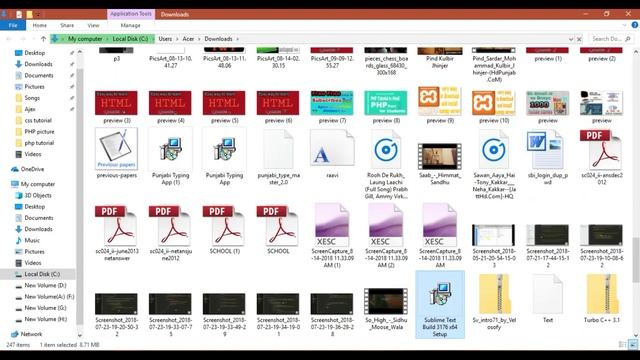Switch to large thumbnails view
This screenshot has width=640, height=360.
tap(633, 345)
